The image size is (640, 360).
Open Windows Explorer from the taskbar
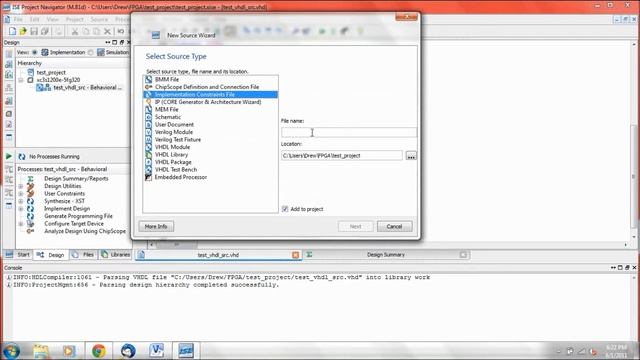41,351
